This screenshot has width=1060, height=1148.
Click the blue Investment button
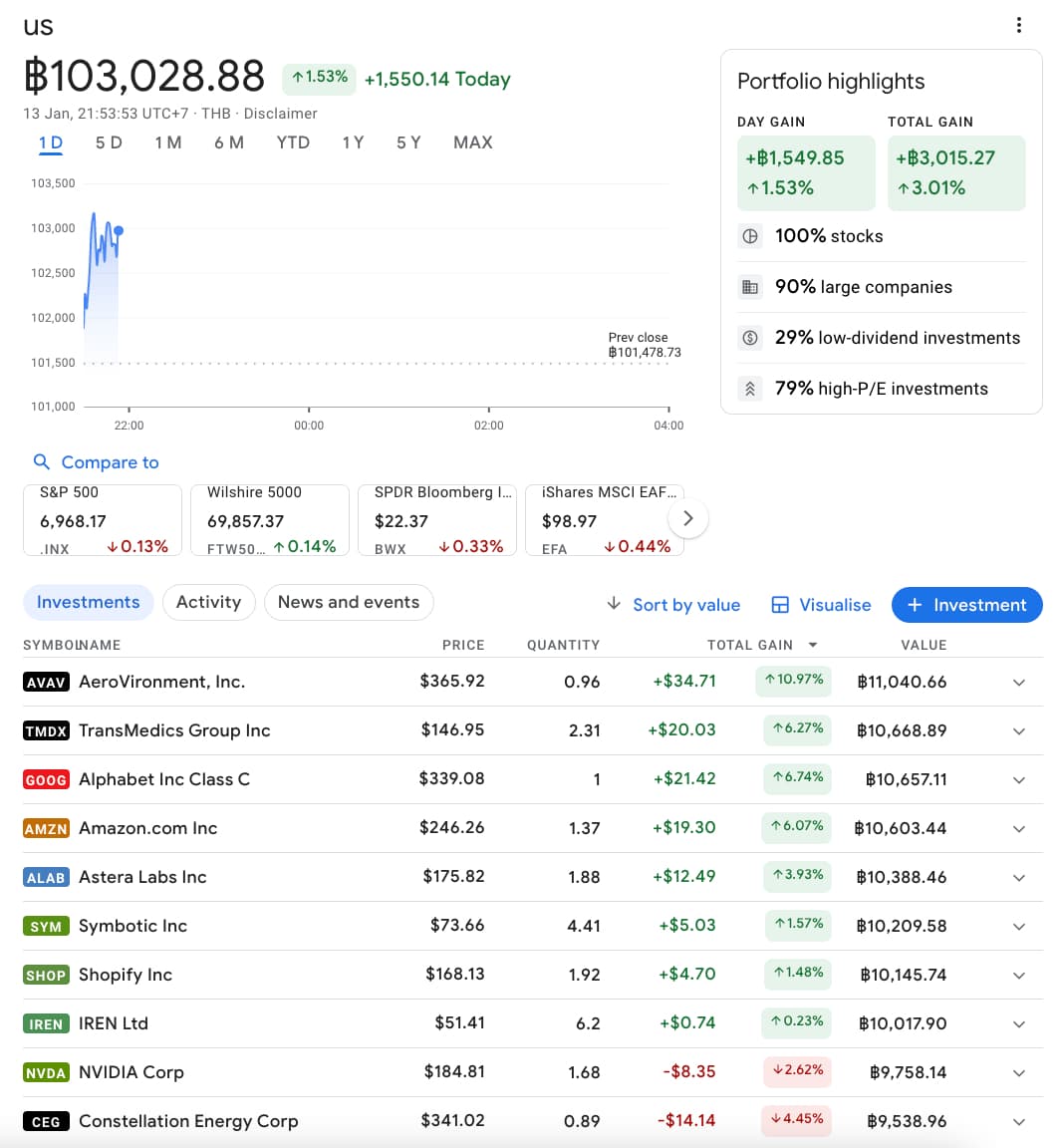tap(965, 605)
